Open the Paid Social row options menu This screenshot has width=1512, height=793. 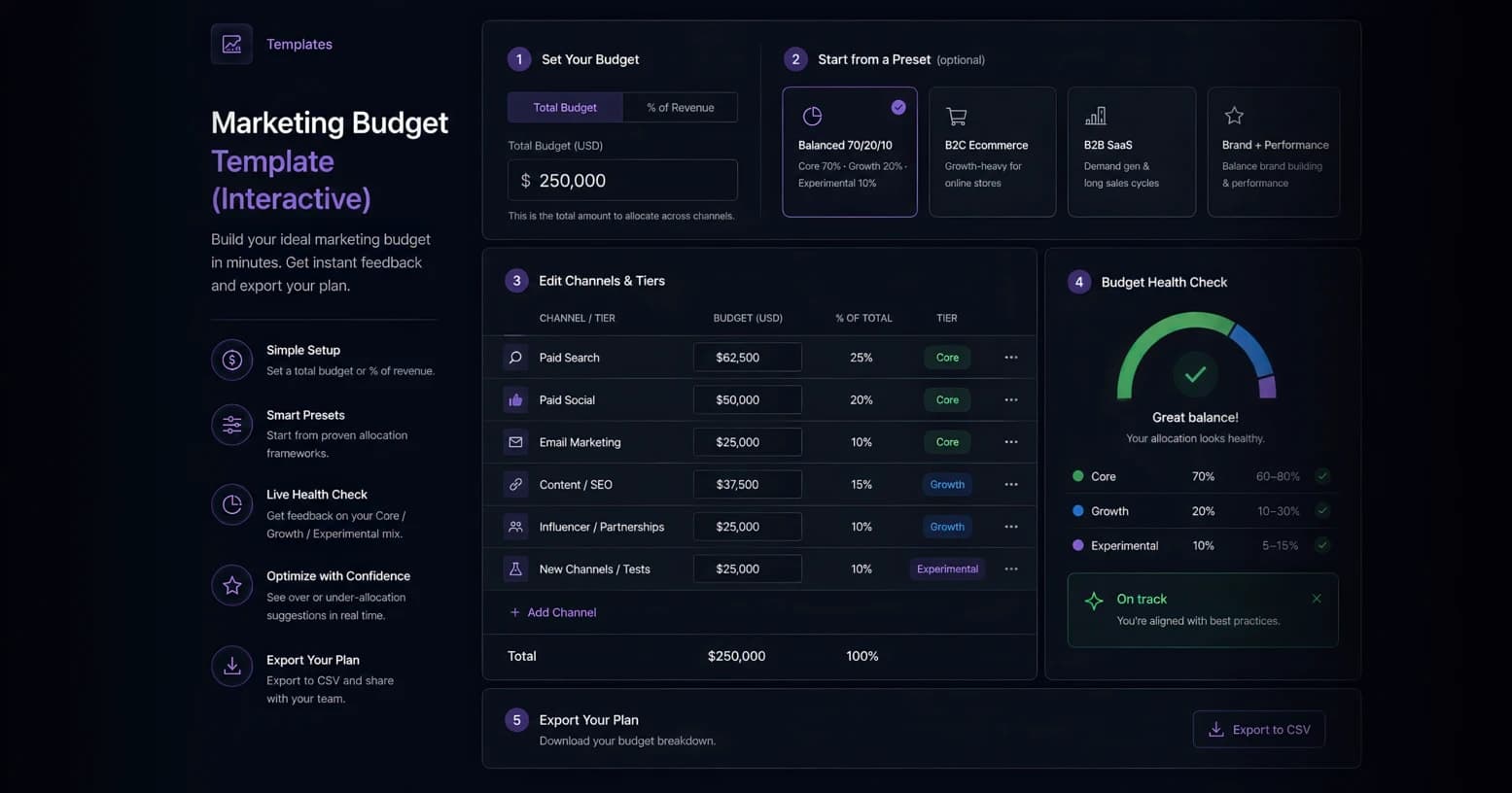point(1011,399)
